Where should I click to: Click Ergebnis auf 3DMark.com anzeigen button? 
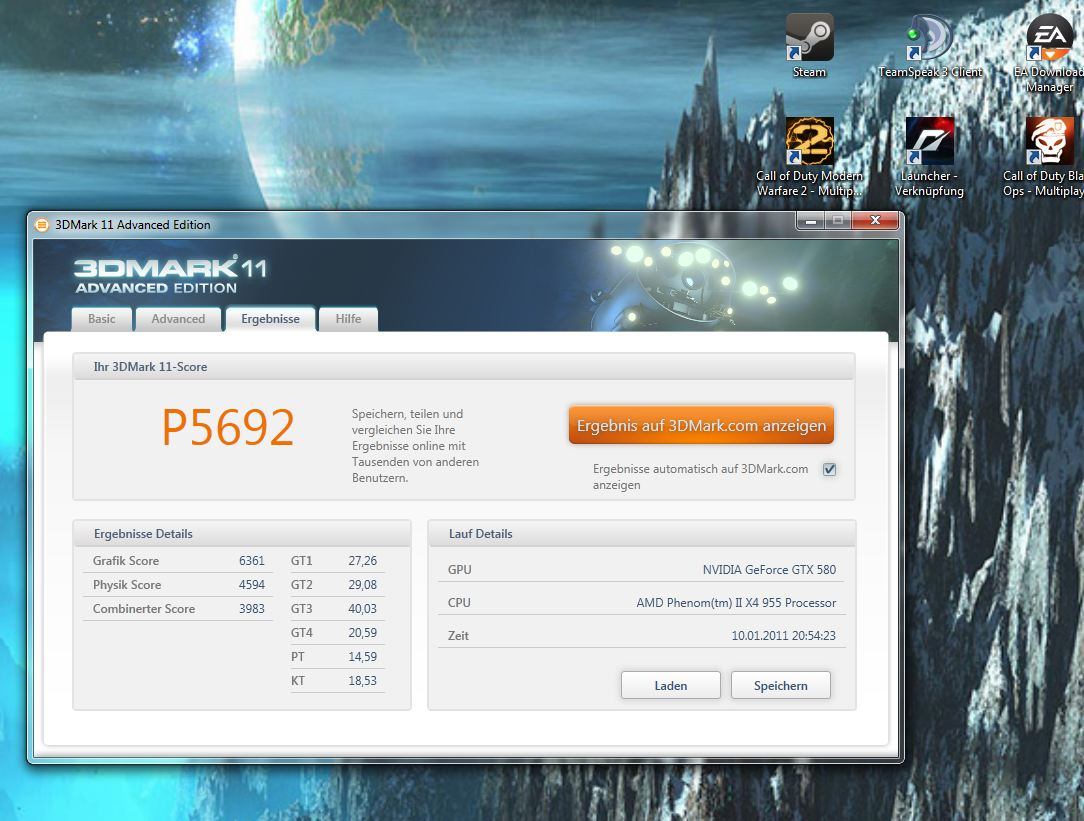click(701, 425)
